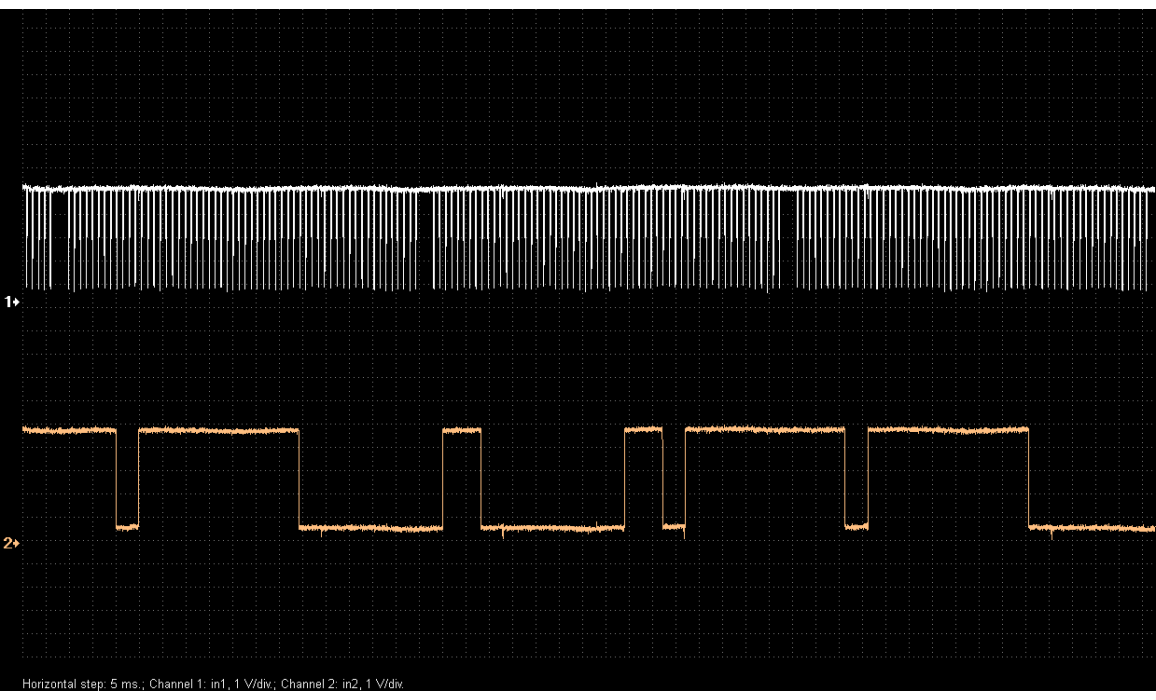
Task: Click the first long low segment of the orange waveform
Action: coord(370,528)
